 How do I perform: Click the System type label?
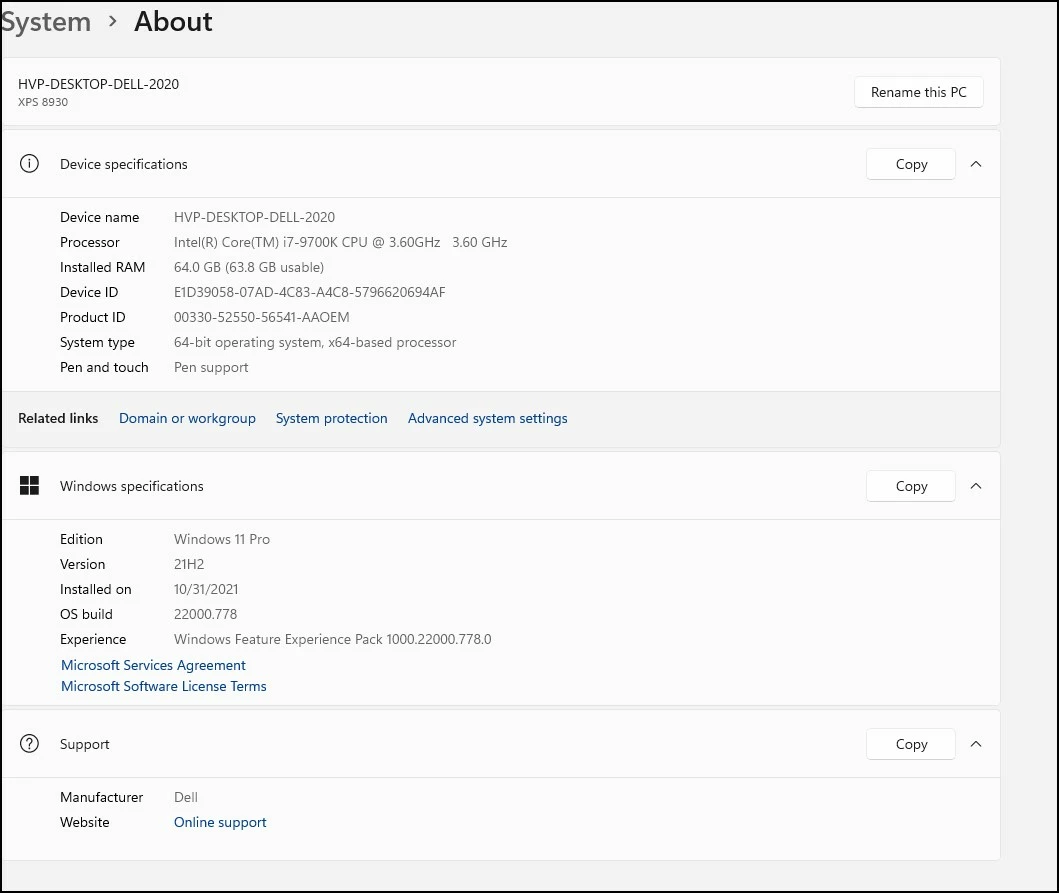[97, 342]
